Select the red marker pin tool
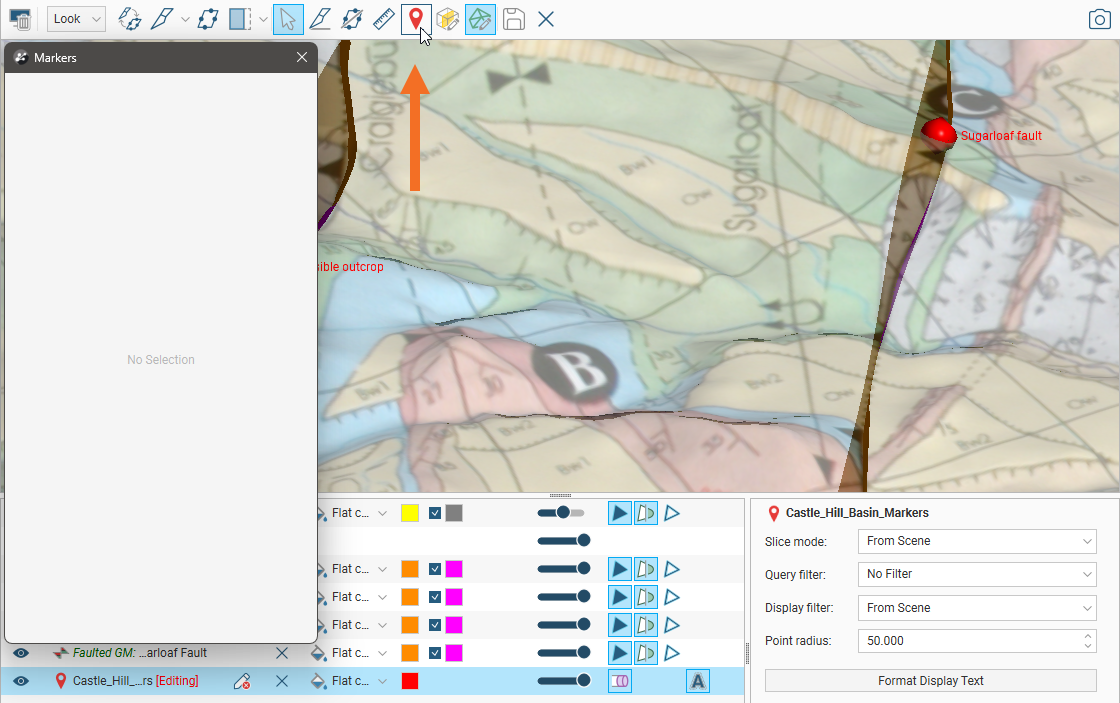This screenshot has height=703, width=1120. click(416, 19)
